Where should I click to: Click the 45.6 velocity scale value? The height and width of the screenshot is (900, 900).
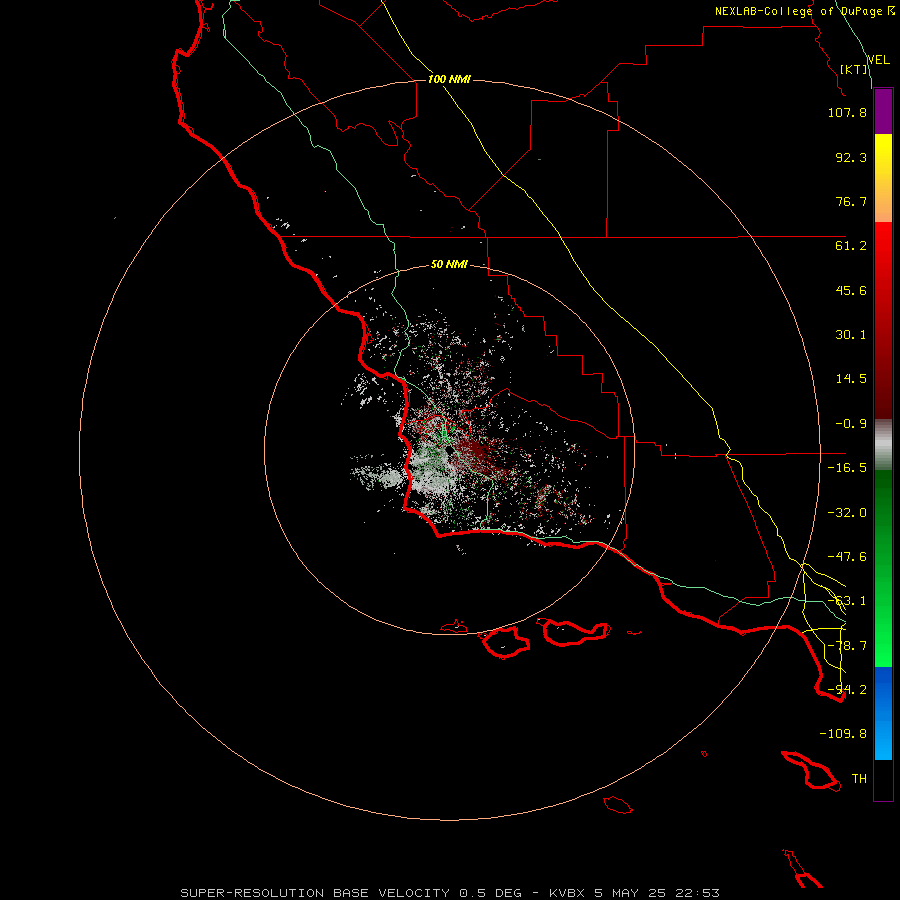[851, 290]
